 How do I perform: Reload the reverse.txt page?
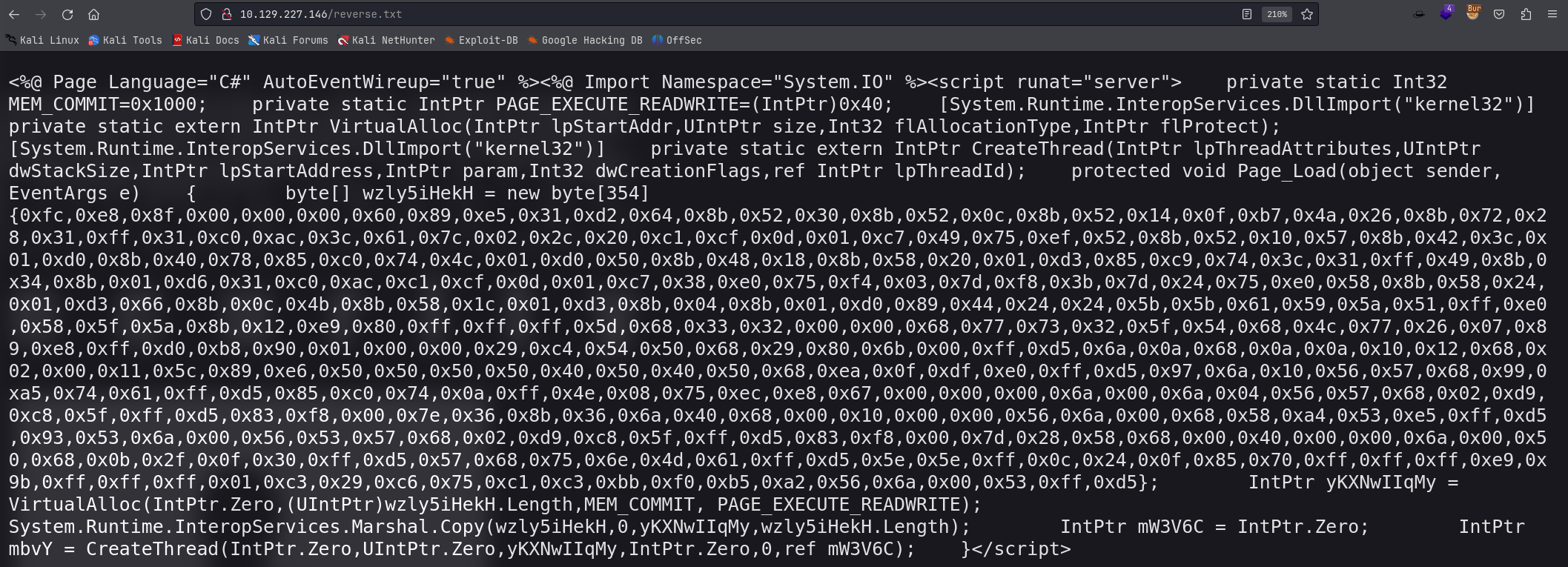point(67,14)
